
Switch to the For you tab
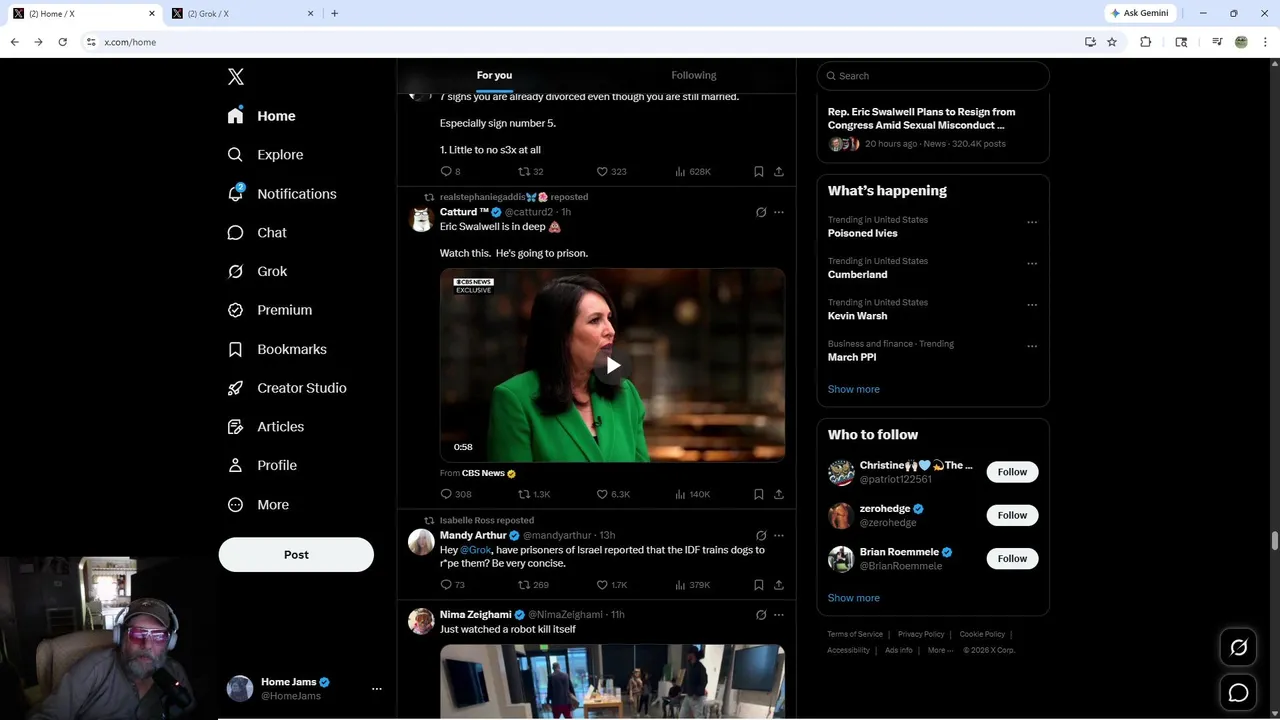[x=494, y=75]
